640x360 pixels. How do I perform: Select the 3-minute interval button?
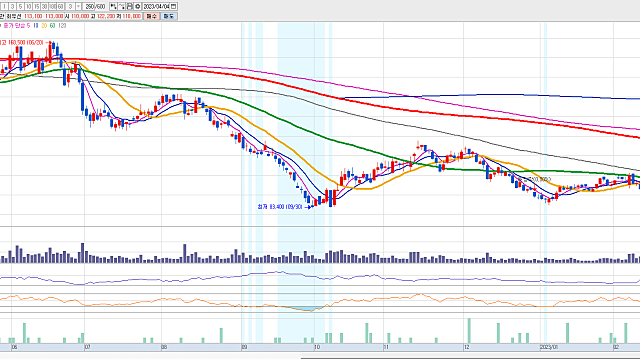12,7
